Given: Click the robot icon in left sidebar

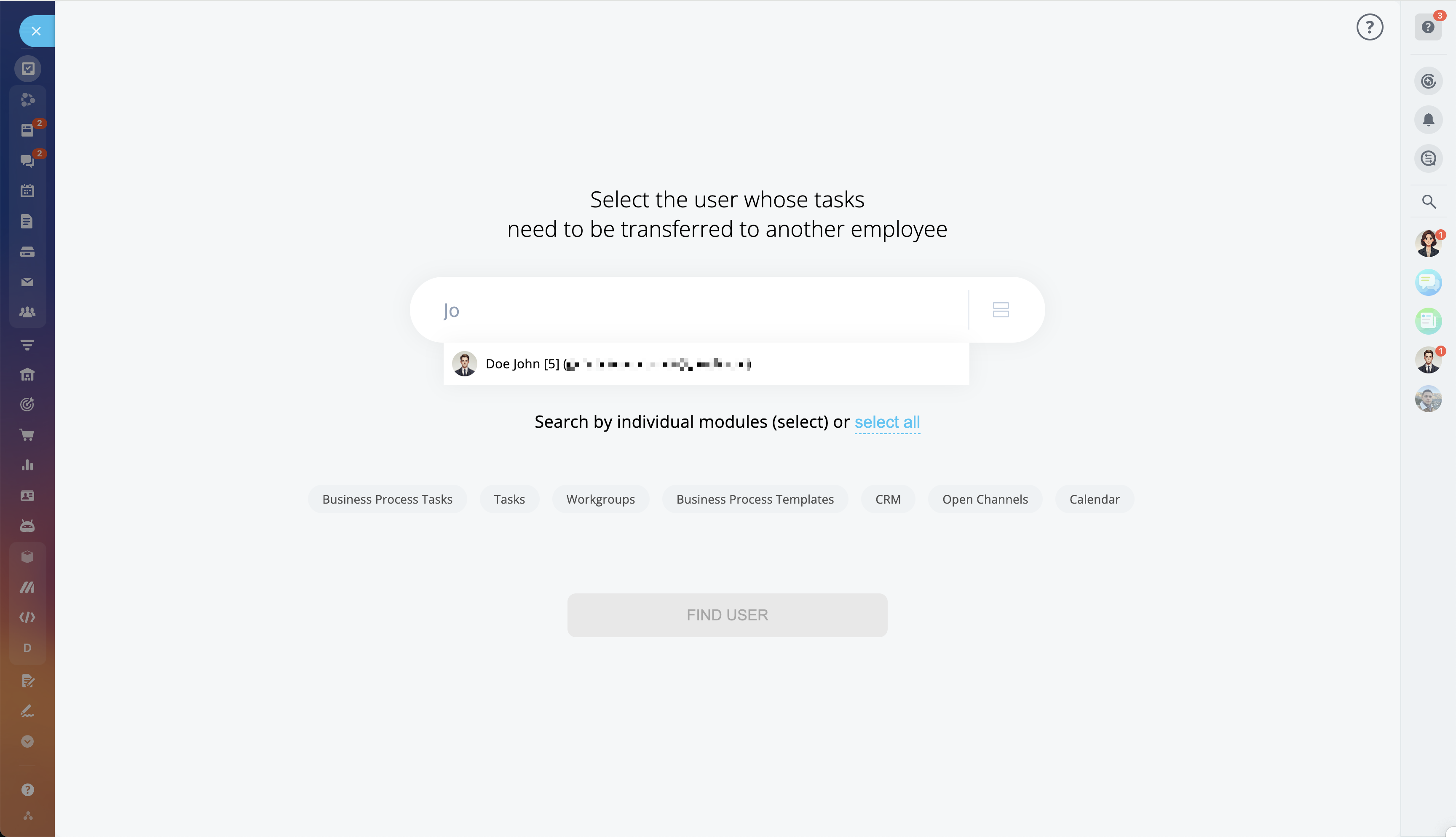Looking at the screenshot, I should [x=27, y=526].
